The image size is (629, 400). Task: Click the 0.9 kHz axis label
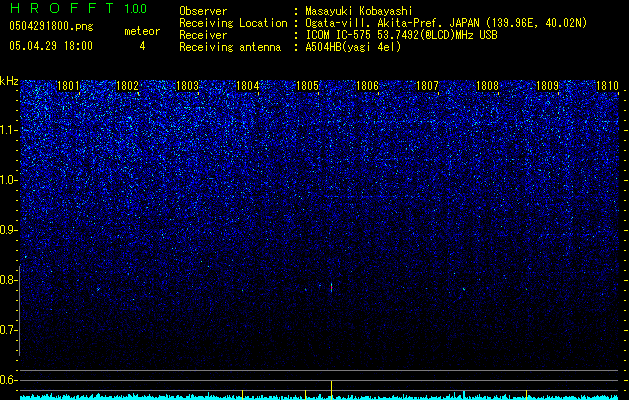pyautogui.click(x=8, y=230)
